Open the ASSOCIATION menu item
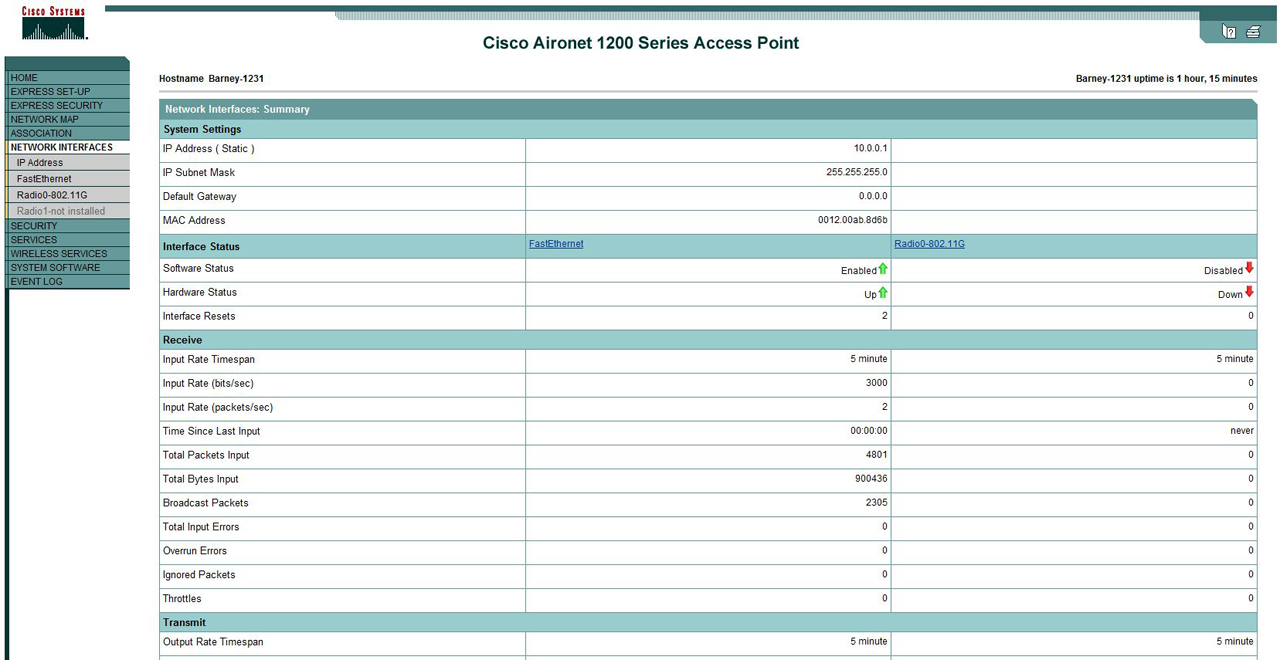1280x660 pixels. (x=68, y=134)
